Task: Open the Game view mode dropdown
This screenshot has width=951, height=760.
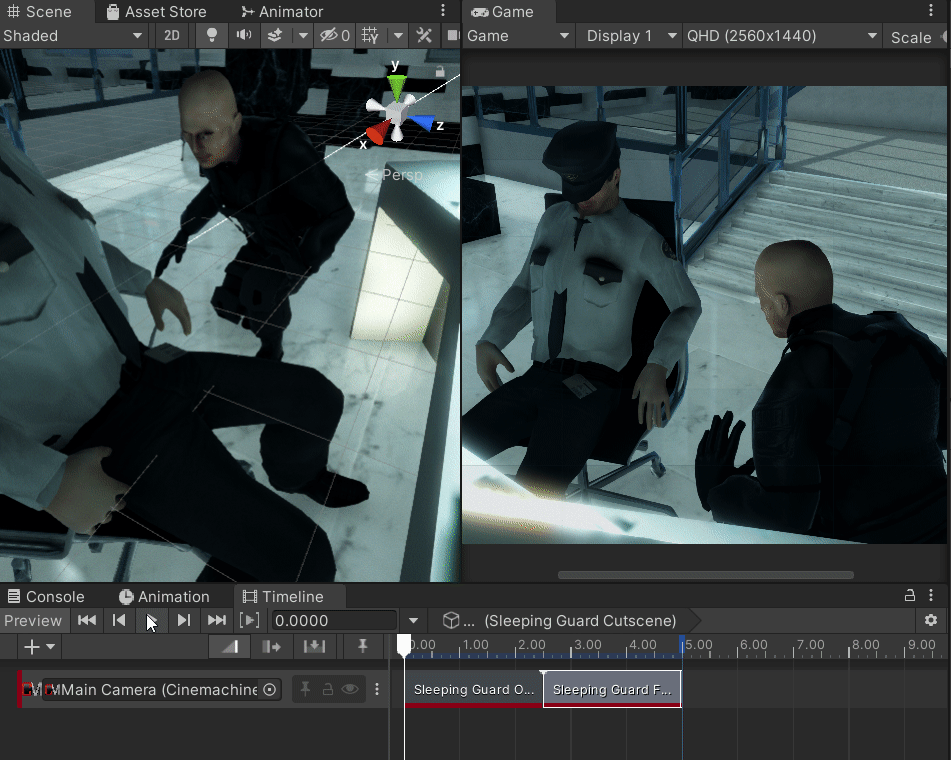Action: (x=518, y=36)
